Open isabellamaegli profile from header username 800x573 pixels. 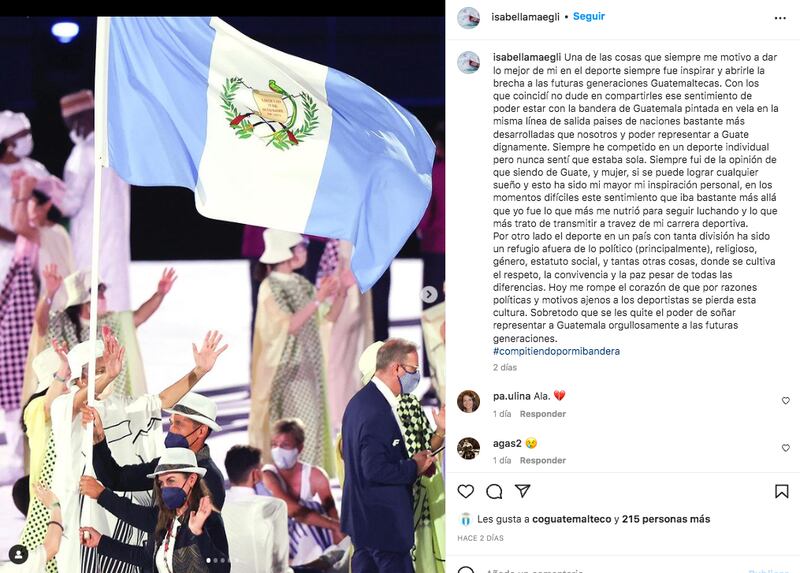click(x=526, y=17)
